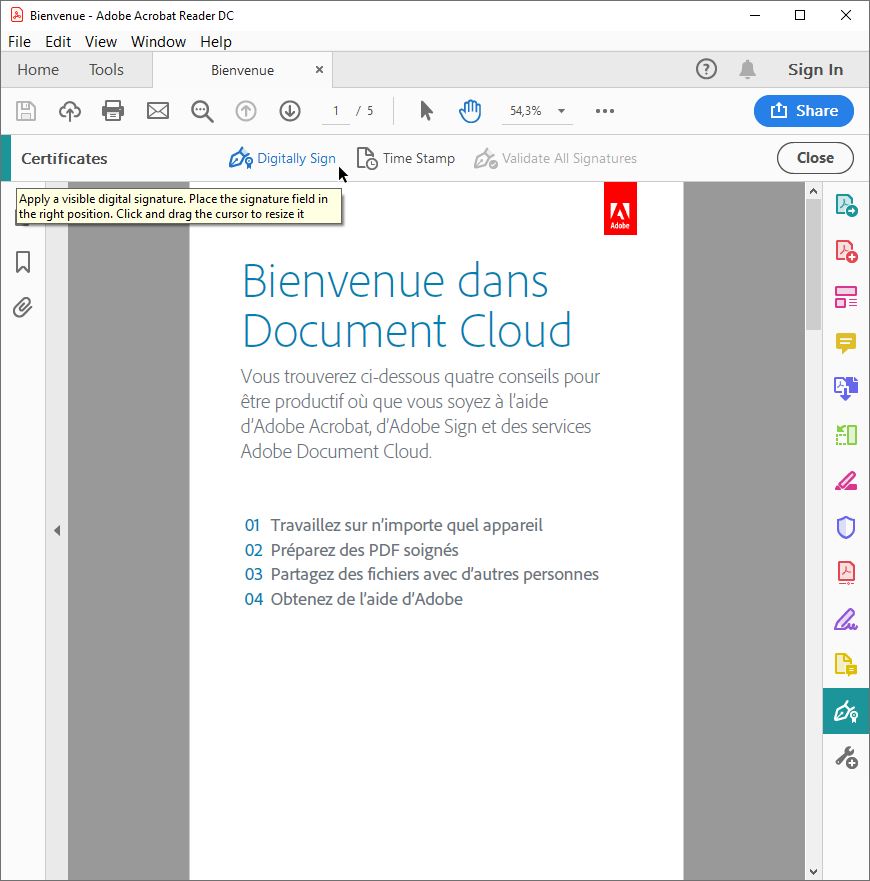Upload file to cloud icon

[70, 111]
